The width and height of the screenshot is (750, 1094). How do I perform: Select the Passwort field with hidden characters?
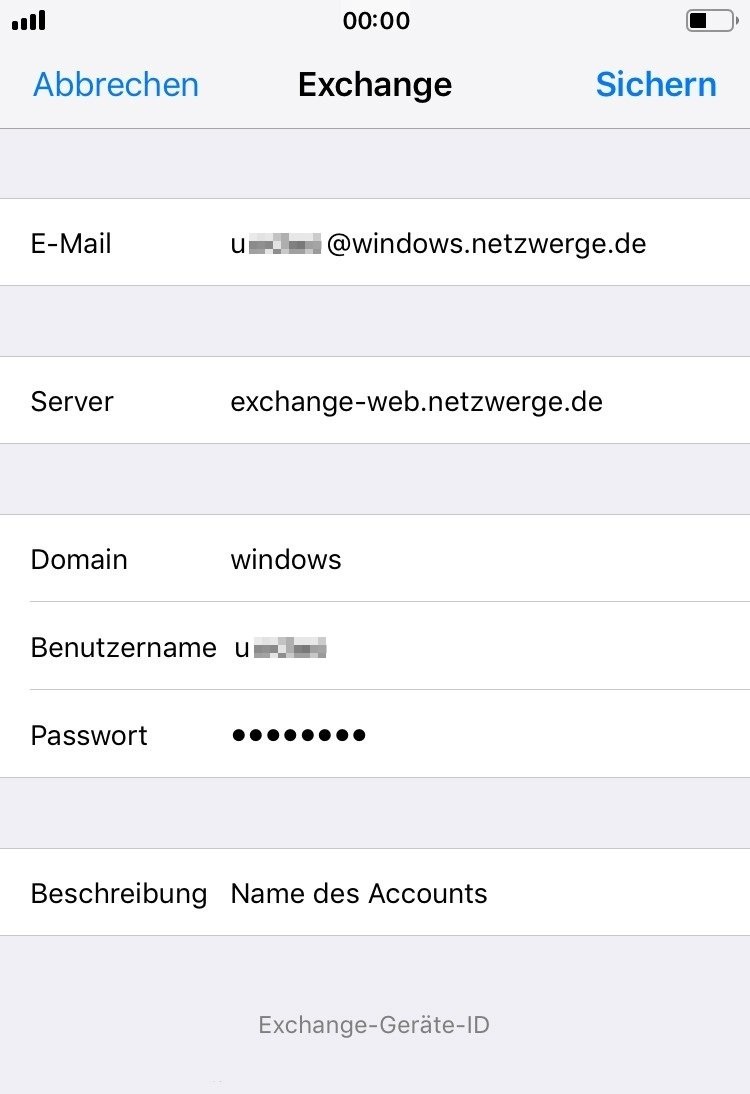point(299,735)
